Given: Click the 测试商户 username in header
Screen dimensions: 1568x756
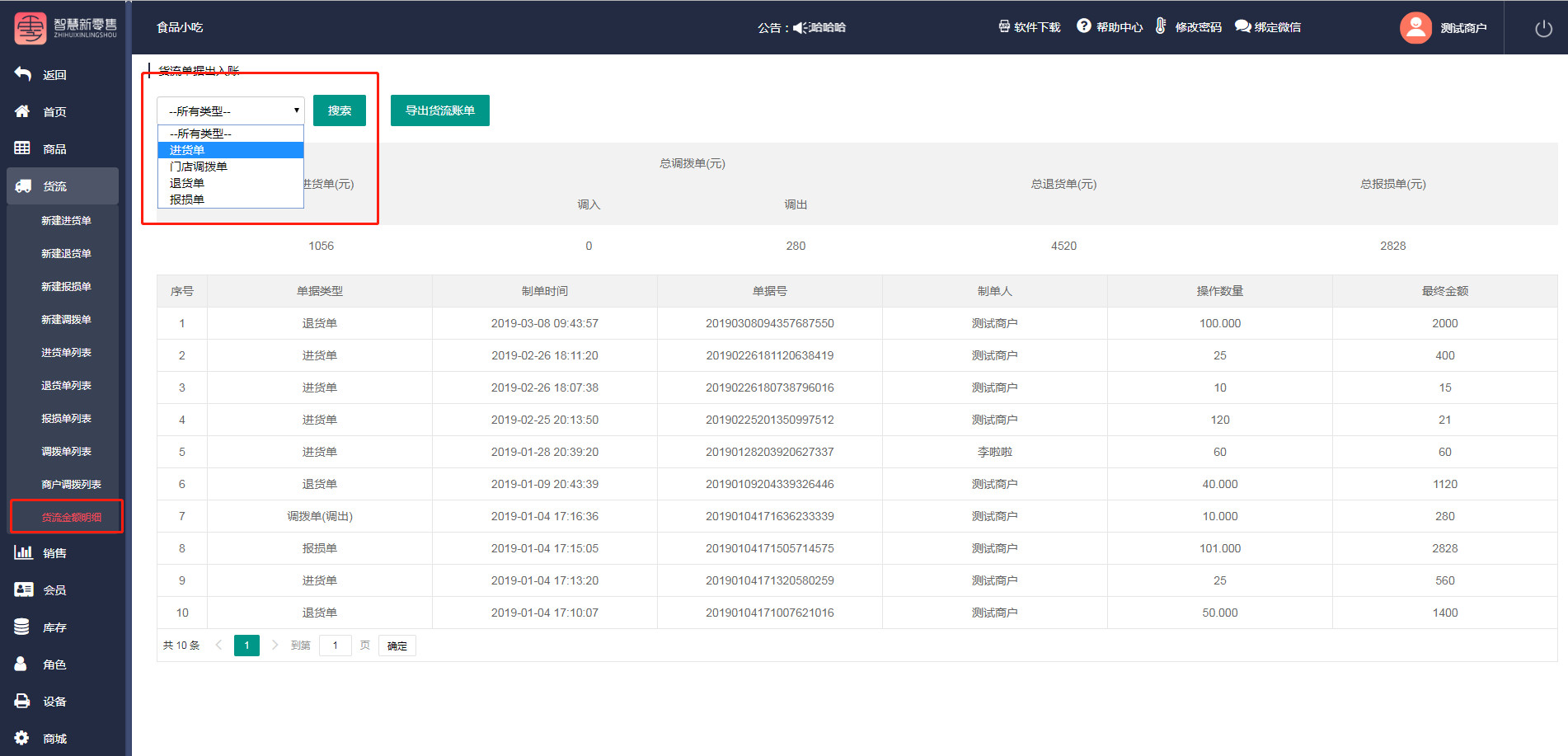Looking at the screenshot, I should 1463,28.
